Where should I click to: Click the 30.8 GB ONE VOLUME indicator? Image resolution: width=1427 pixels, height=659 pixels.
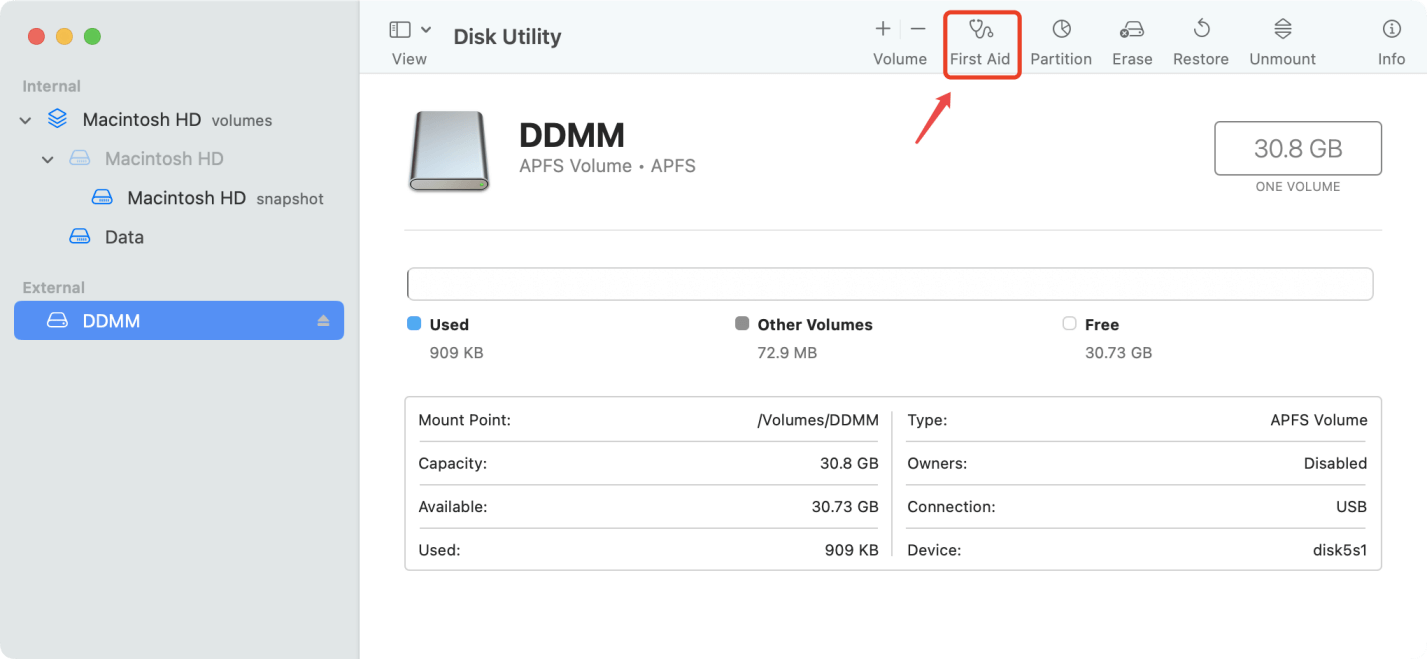click(x=1297, y=148)
